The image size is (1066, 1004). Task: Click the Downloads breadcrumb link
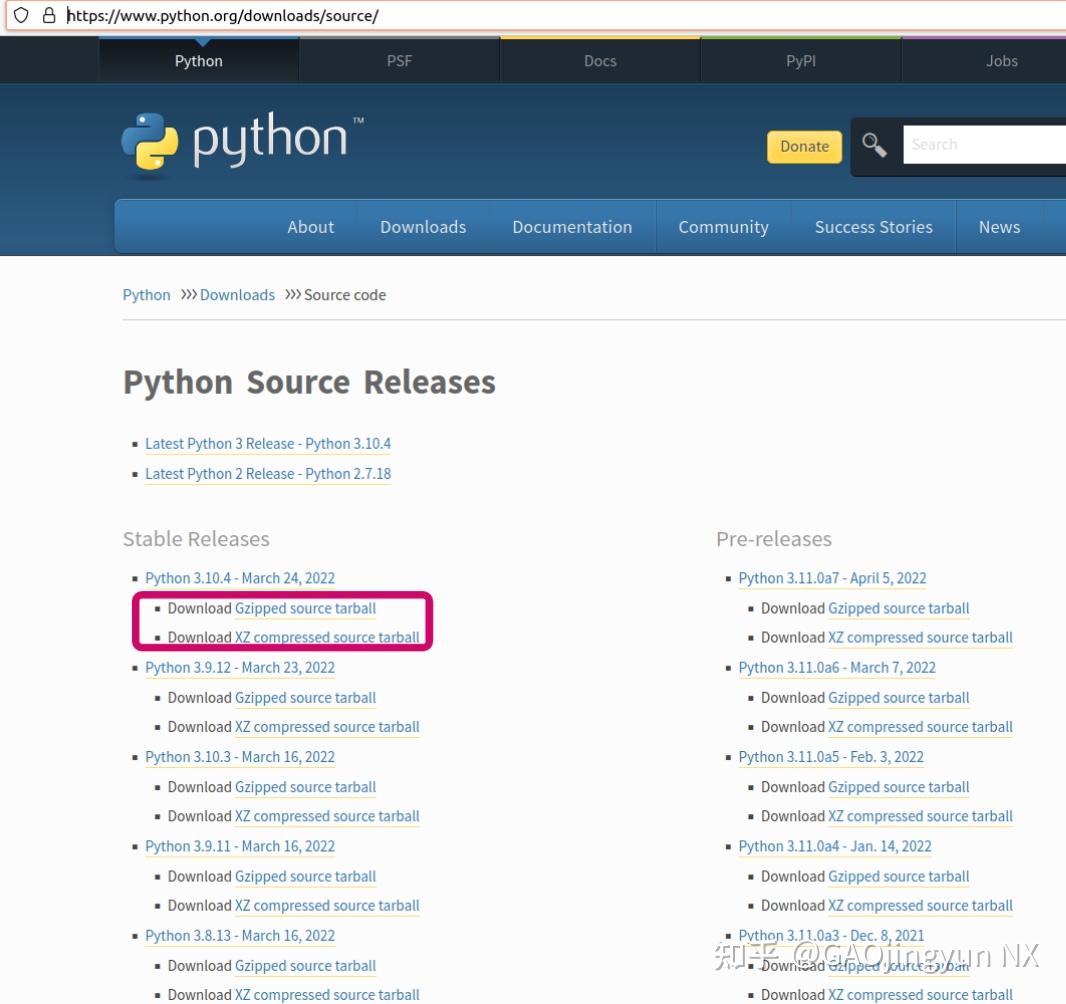(237, 294)
